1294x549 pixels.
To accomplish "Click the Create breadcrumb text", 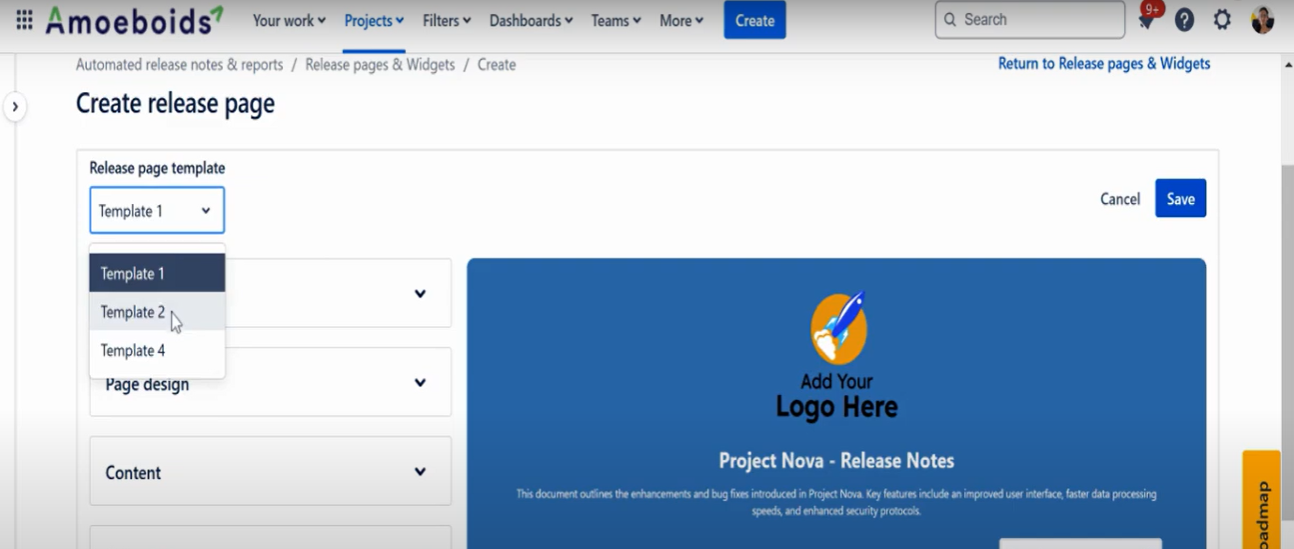I will [497, 64].
